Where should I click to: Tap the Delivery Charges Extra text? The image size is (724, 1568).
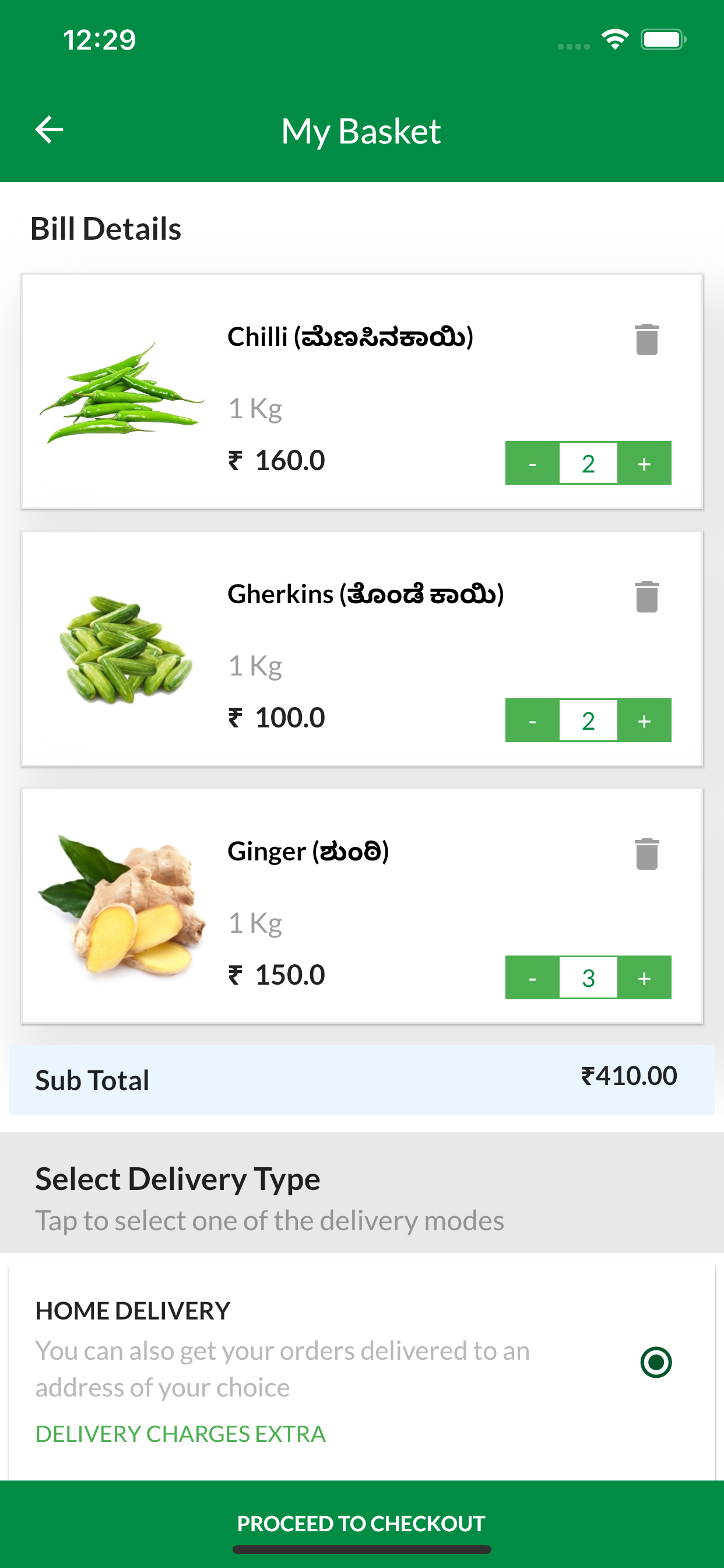coord(181,1434)
